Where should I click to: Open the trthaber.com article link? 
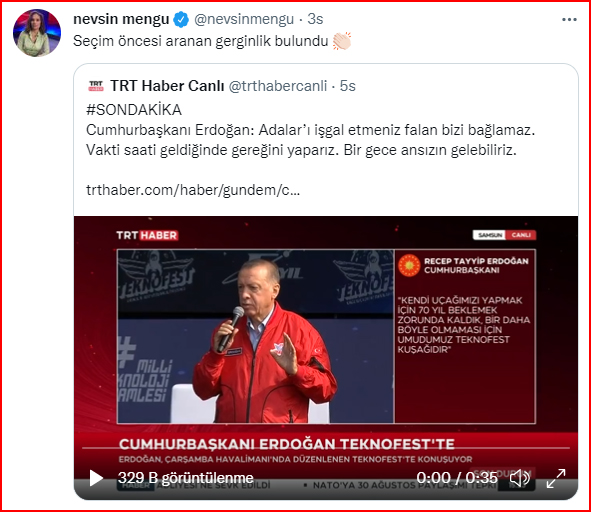[193, 190]
